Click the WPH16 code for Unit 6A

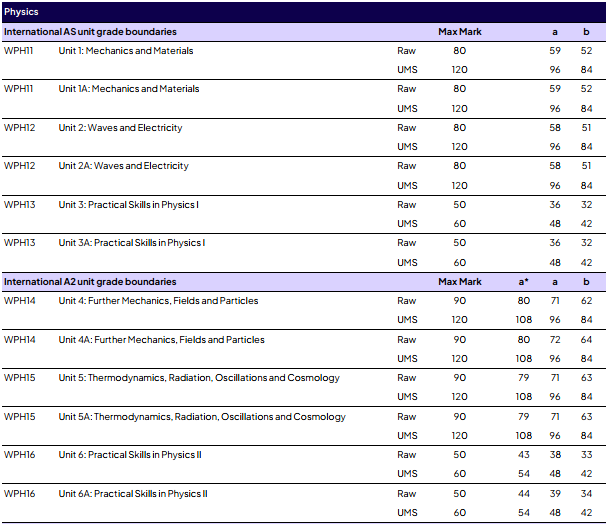tap(19, 494)
